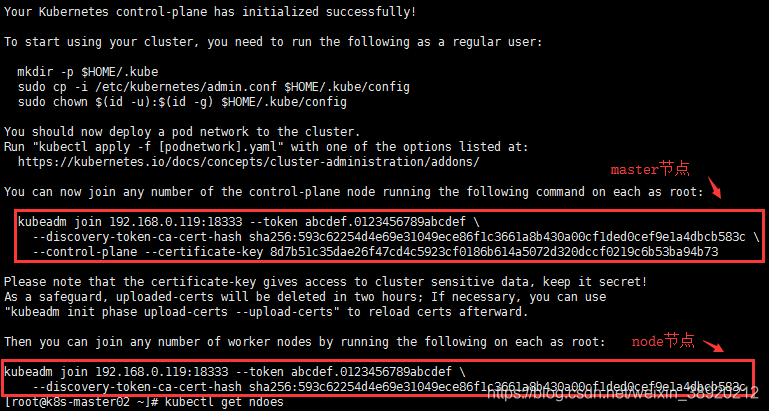769x412 pixels.
Task: Click the red master节点 annotation label
Action: [x=650, y=170]
